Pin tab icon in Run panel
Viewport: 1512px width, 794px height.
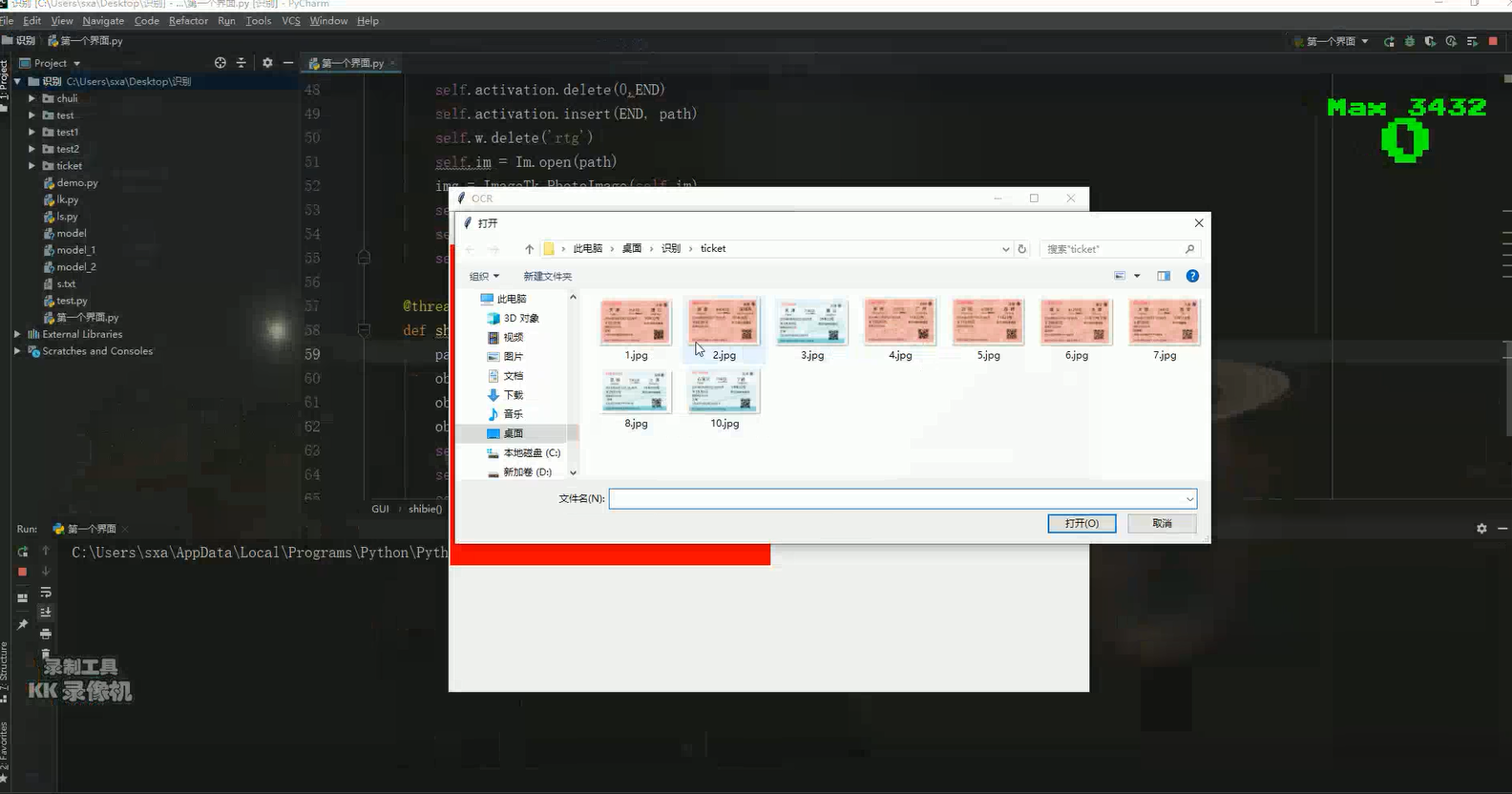23,624
